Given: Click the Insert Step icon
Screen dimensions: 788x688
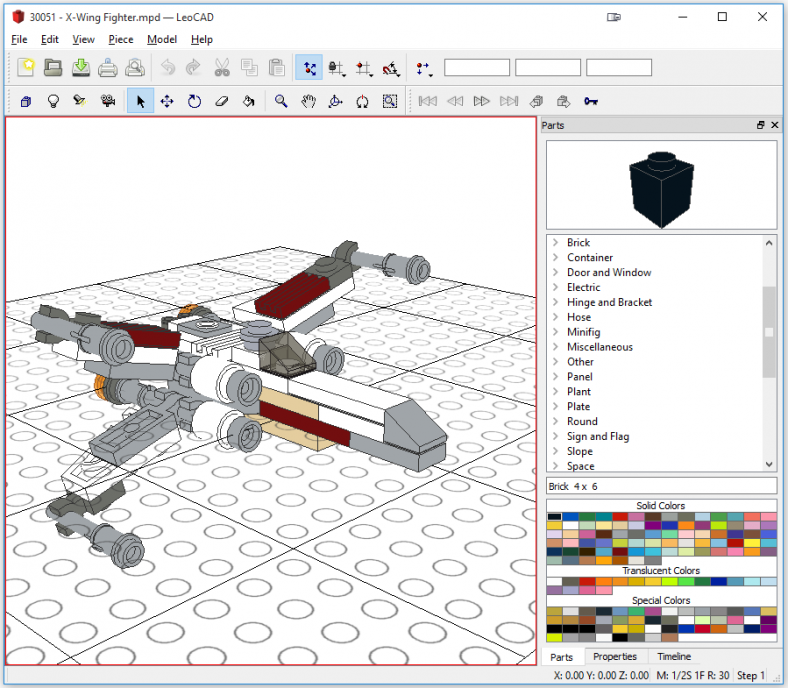Looking at the screenshot, I should [x=536, y=102].
